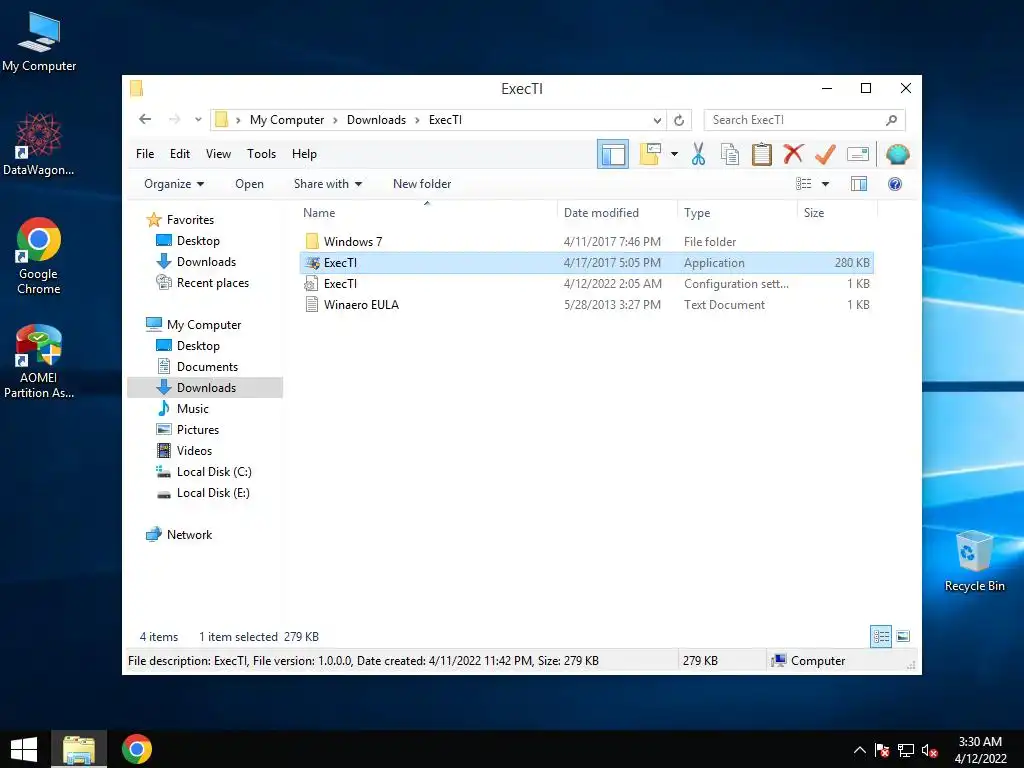Image resolution: width=1024 pixels, height=768 pixels.
Task: Click the Rename toolbar icon
Action: (x=857, y=155)
